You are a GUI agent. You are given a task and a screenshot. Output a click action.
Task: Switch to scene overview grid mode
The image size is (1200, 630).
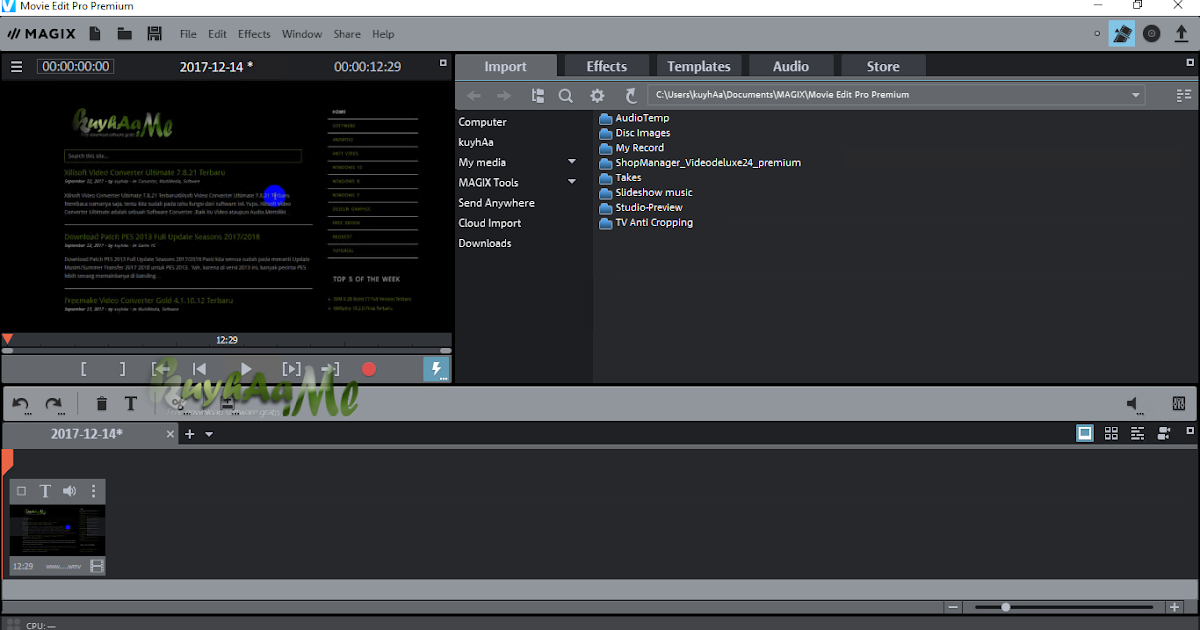coord(1111,433)
